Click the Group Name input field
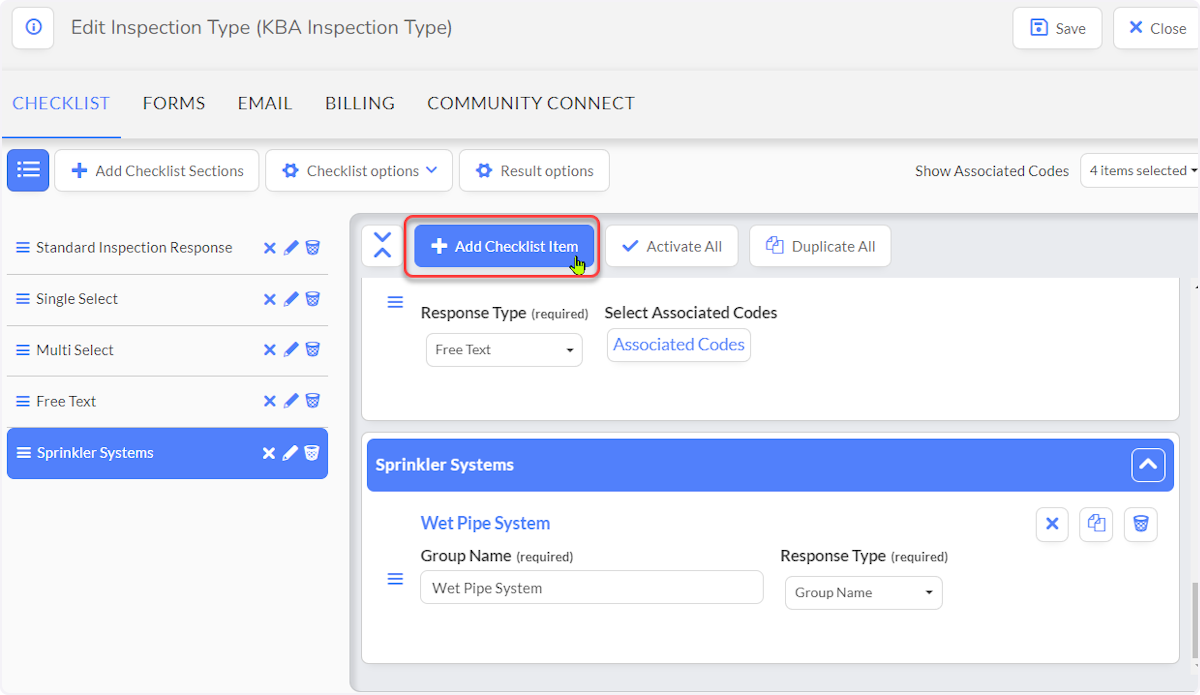The image size is (1200, 695). click(x=592, y=588)
